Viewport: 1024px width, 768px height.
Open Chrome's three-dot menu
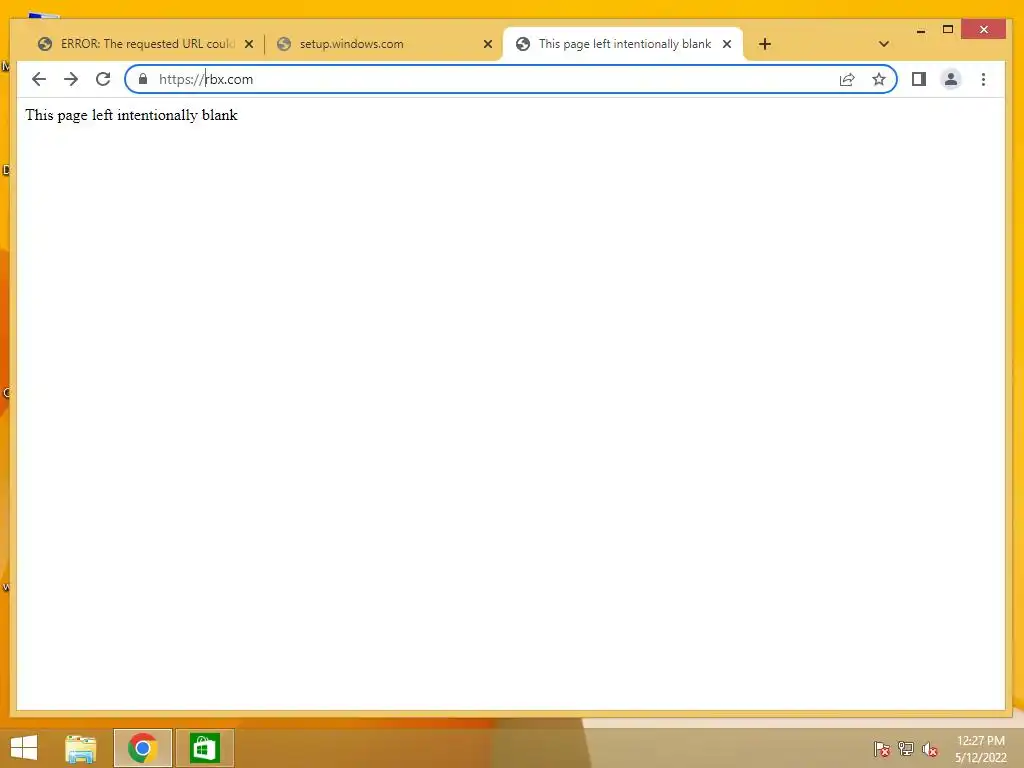(x=984, y=79)
